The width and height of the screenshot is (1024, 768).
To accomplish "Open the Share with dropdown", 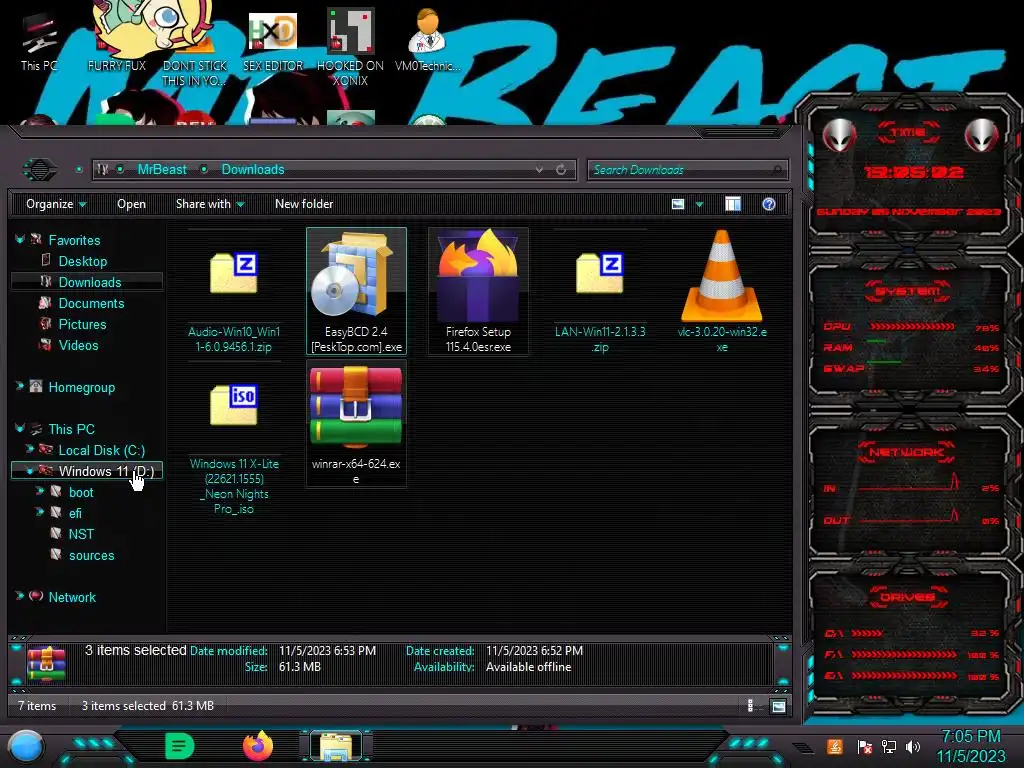I will 210,204.
